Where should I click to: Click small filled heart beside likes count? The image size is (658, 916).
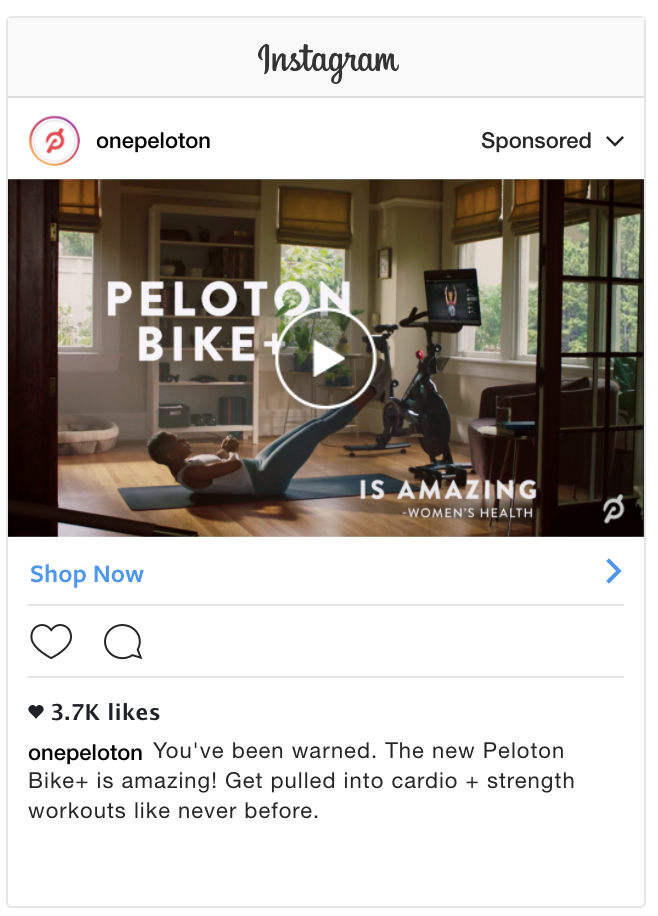(36, 712)
